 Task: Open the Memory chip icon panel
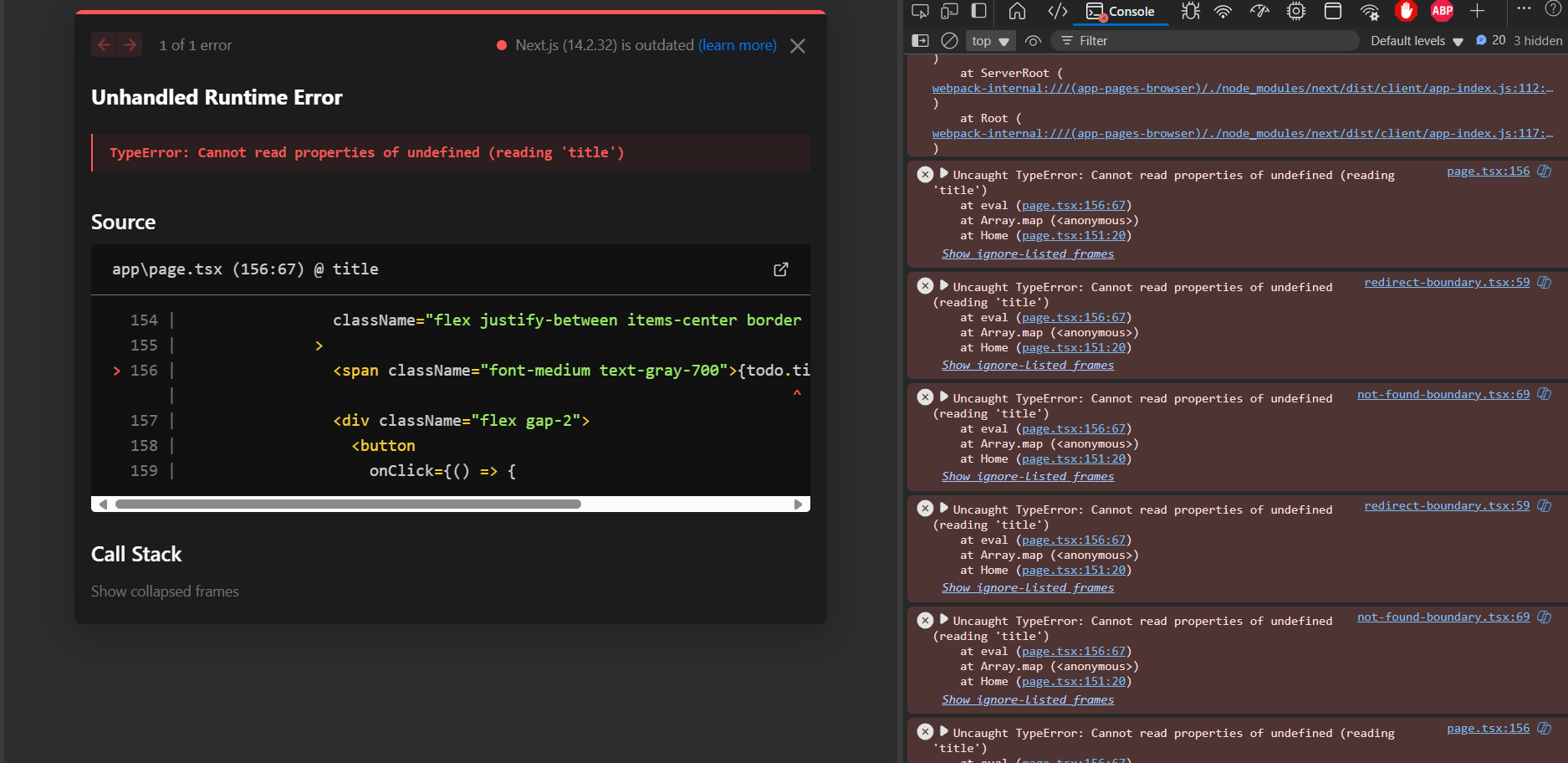tap(1295, 11)
